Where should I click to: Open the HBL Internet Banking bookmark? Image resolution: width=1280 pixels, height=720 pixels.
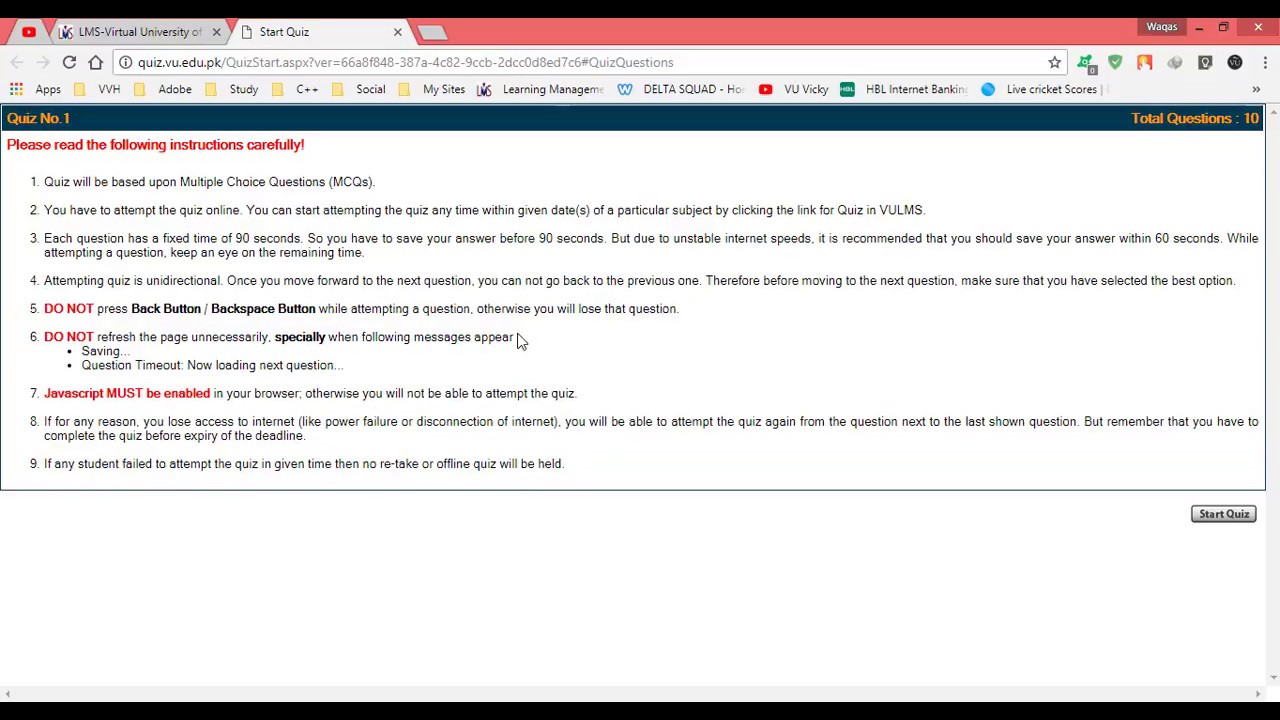coord(904,89)
